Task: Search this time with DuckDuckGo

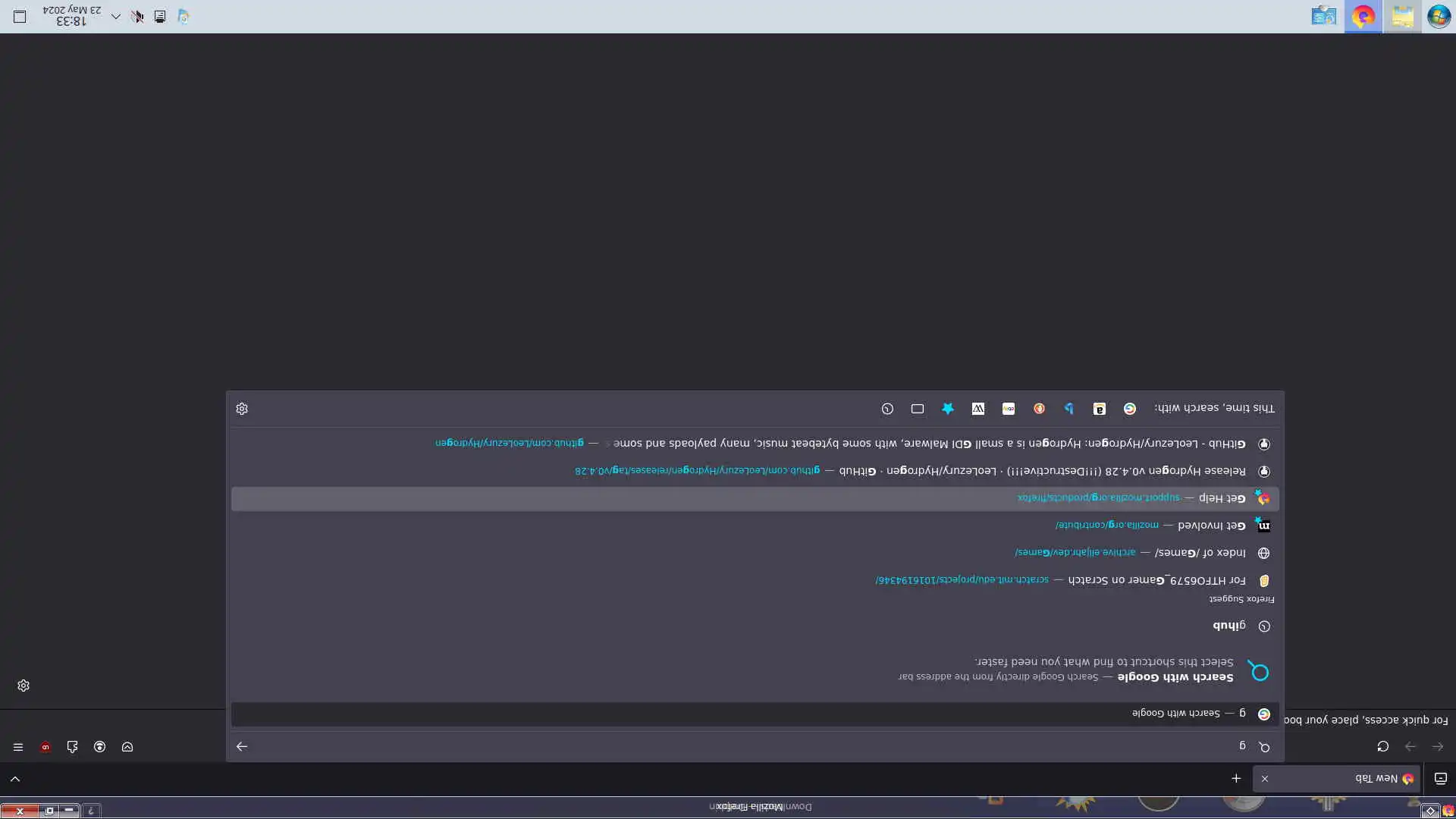Action: pyautogui.click(x=1039, y=409)
